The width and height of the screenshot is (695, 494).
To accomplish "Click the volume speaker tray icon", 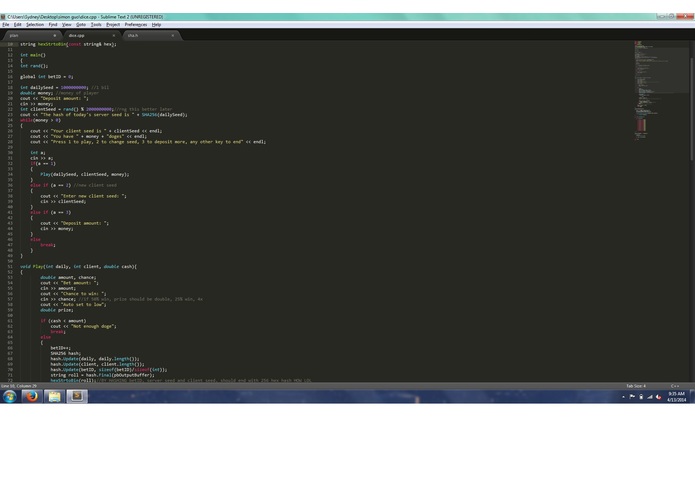I will (659, 397).
